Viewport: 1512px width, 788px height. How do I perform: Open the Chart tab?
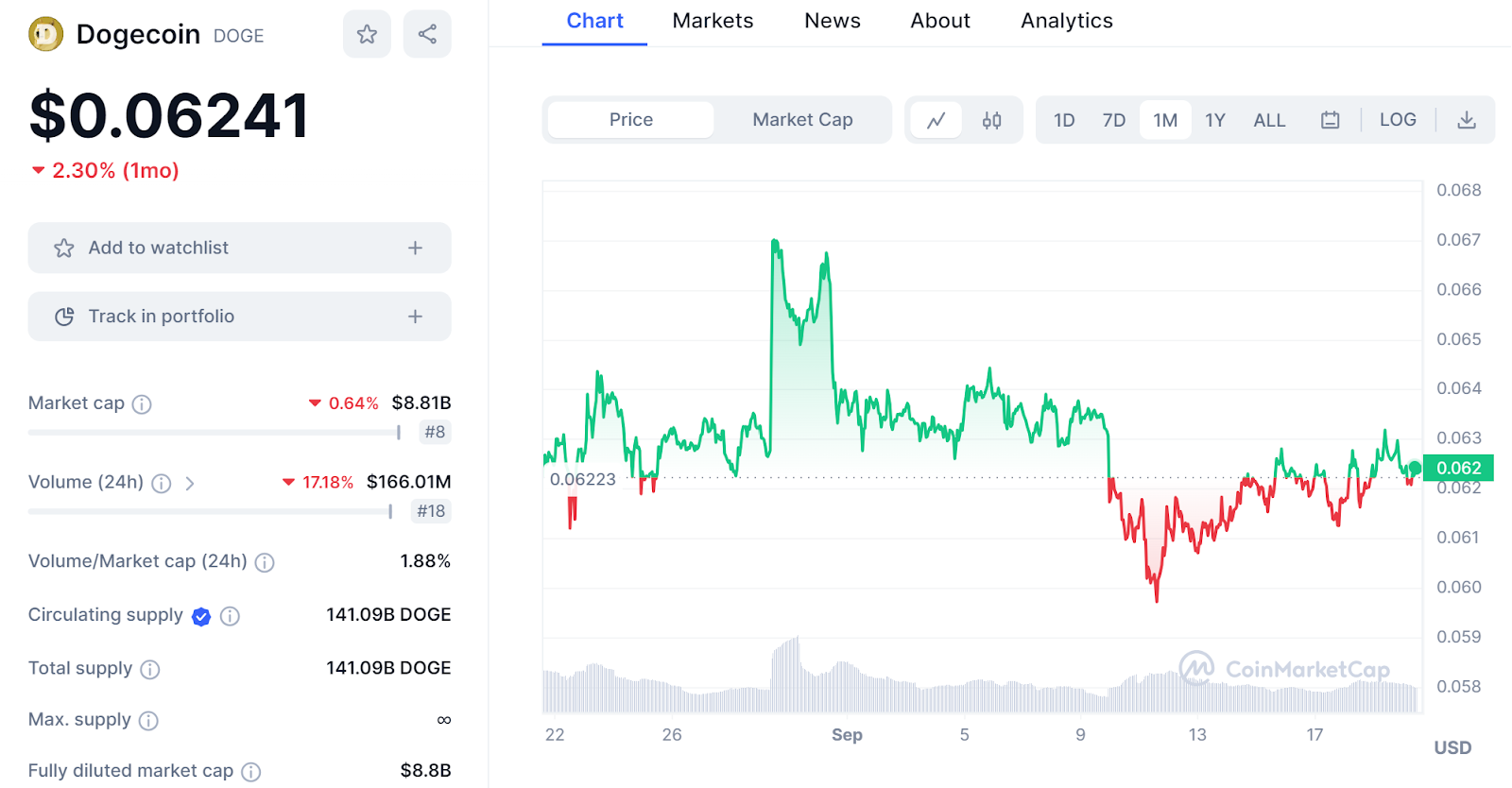pyautogui.click(x=594, y=21)
